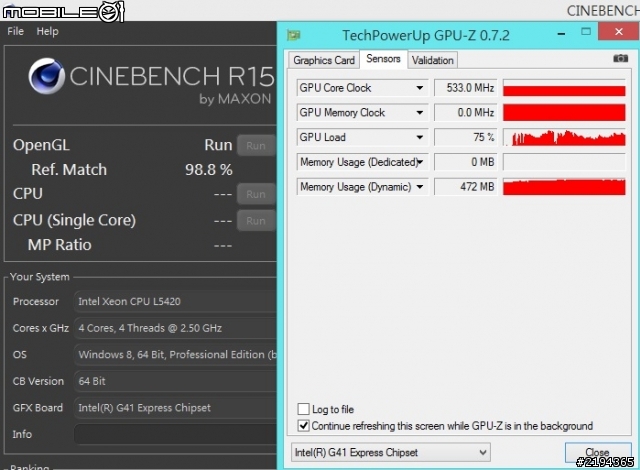
Task: Click the Run button for CPU test
Action: pyautogui.click(x=256, y=194)
